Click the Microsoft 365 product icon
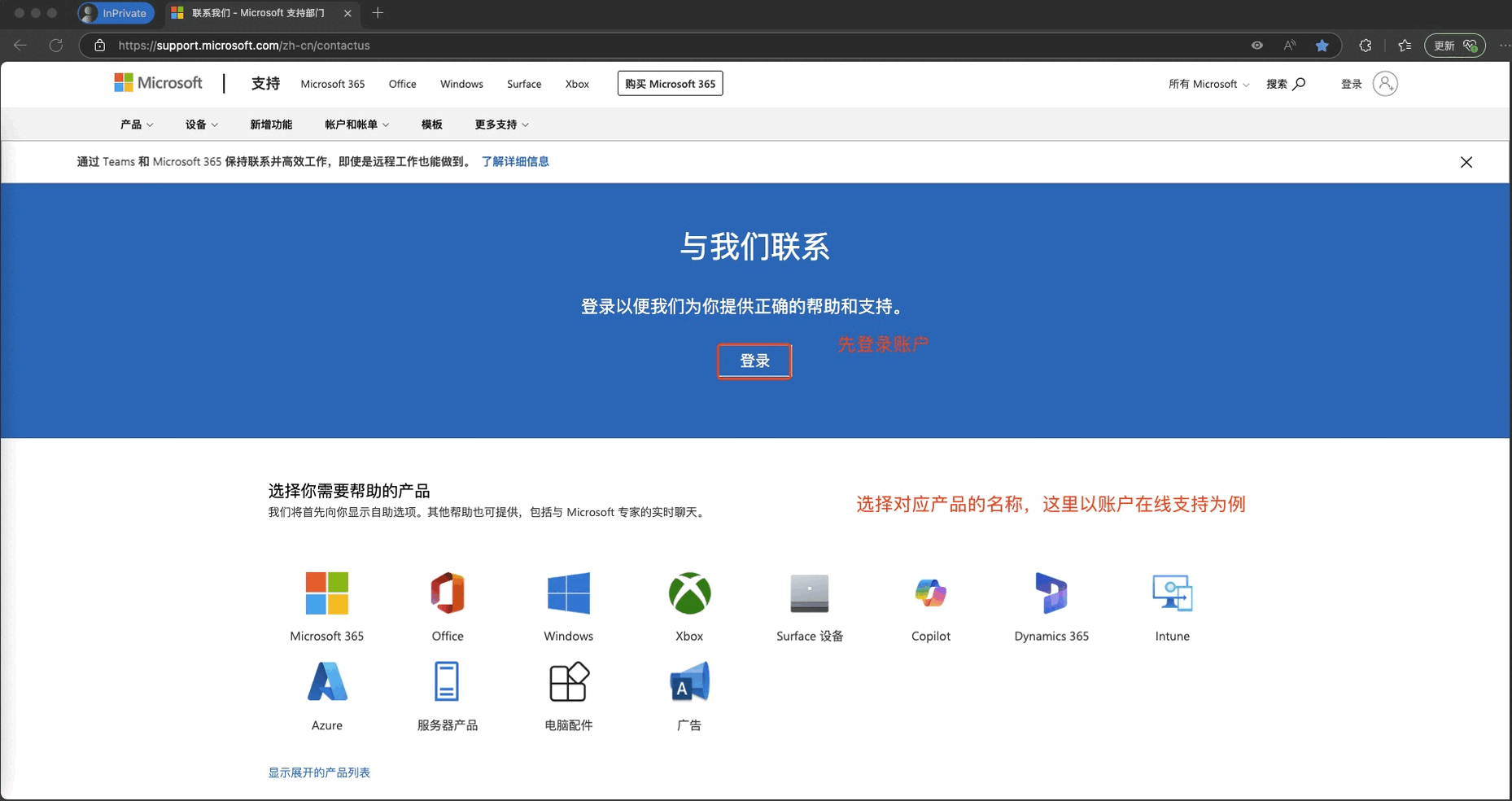 (x=327, y=593)
